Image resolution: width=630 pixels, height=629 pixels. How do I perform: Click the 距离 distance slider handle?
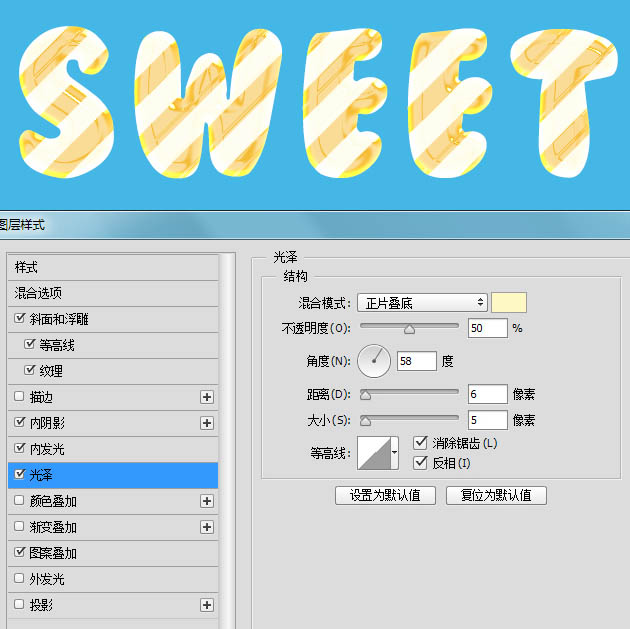pos(365,396)
